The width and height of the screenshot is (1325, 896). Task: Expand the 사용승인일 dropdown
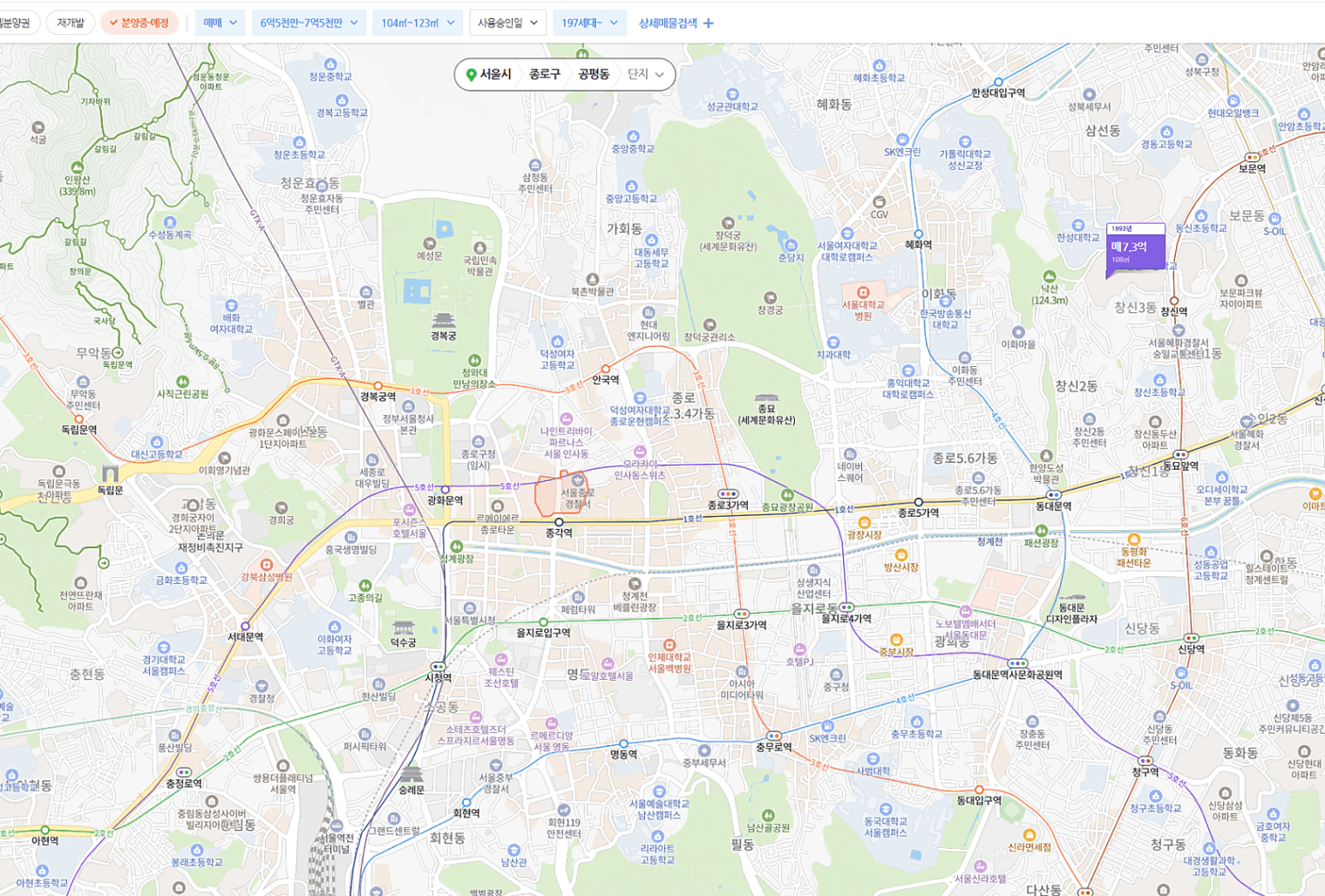coord(507,23)
